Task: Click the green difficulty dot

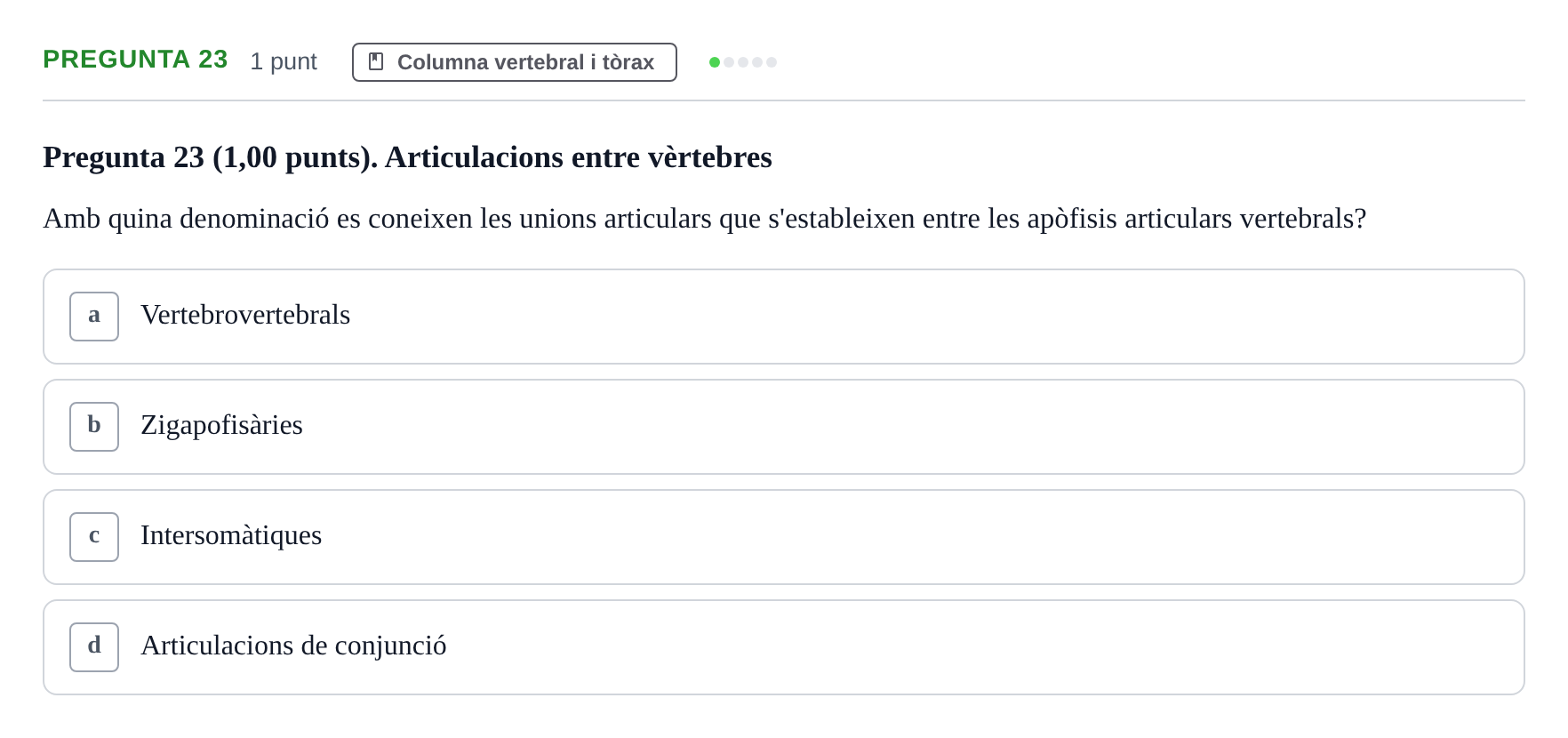Action: (x=715, y=62)
